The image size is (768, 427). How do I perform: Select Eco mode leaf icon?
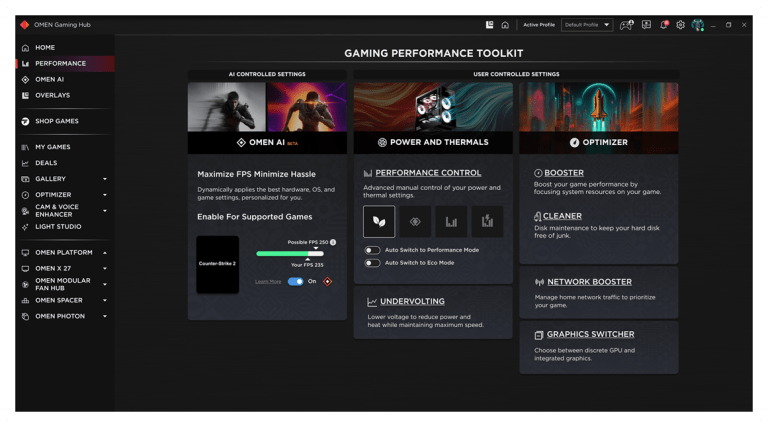click(379, 221)
